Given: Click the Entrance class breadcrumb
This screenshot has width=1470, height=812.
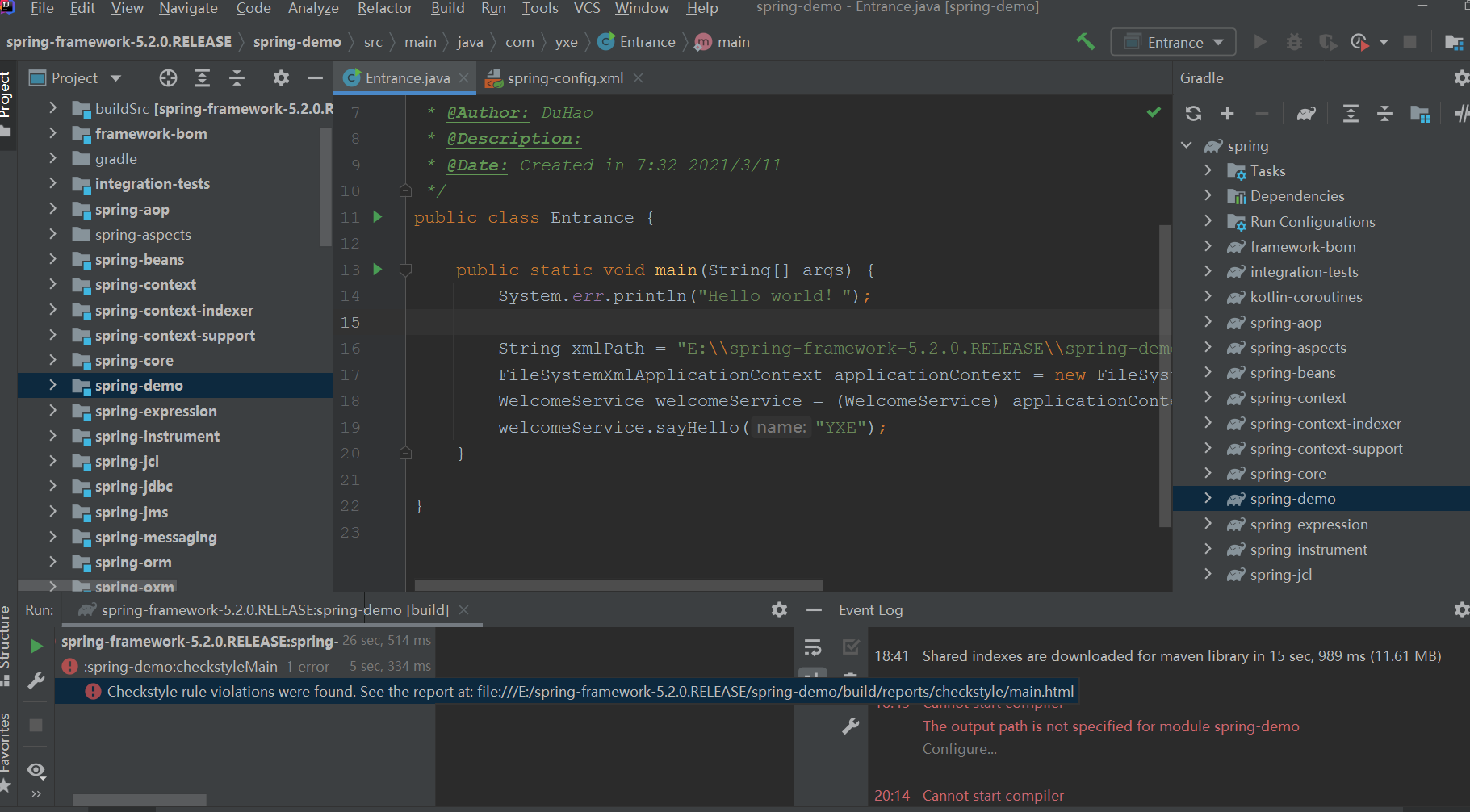Looking at the screenshot, I should pos(637,42).
